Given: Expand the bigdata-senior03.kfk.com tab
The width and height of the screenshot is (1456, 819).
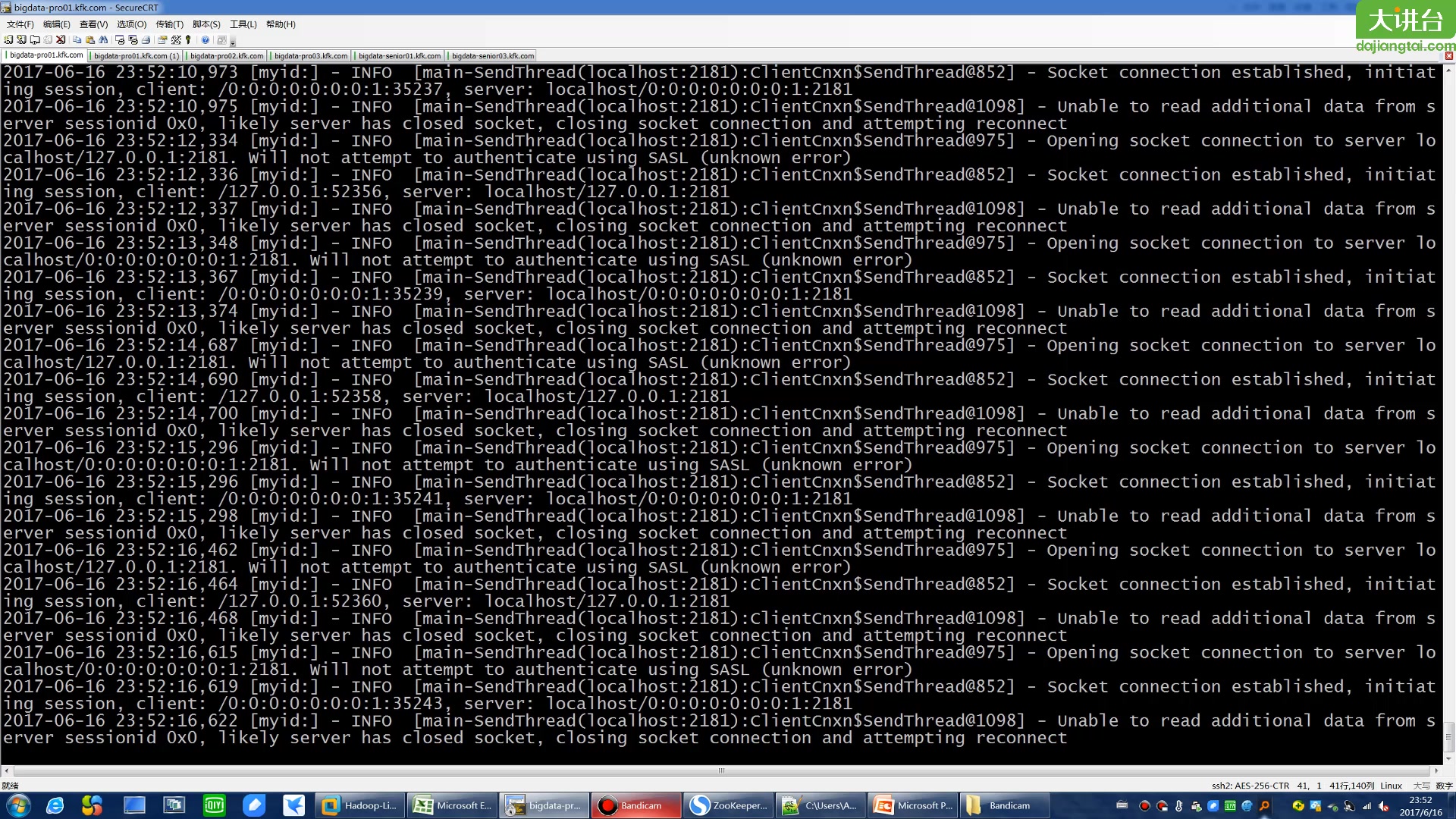Looking at the screenshot, I should click(490, 55).
